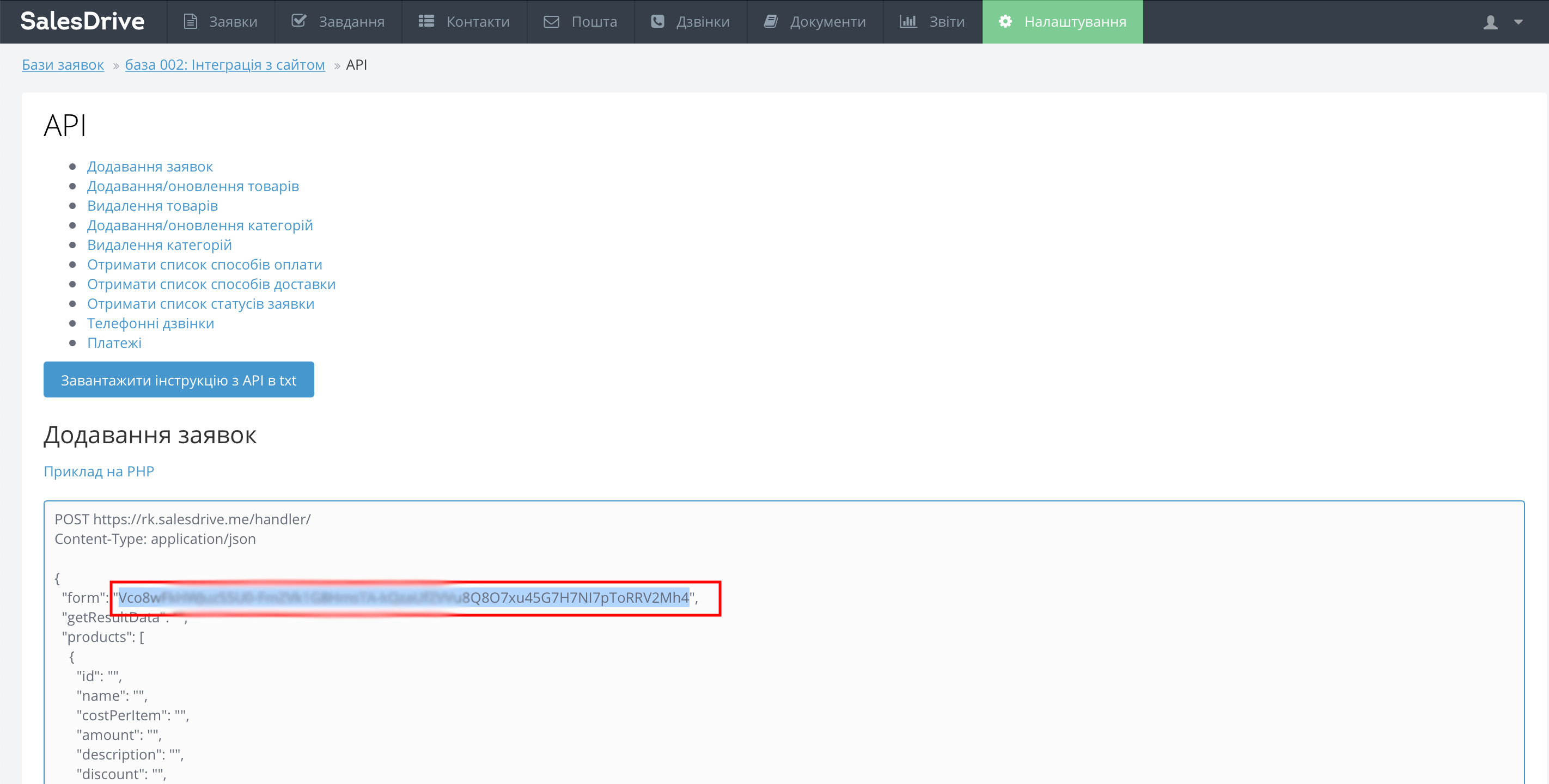Click the SalesDrive logo

coord(82,21)
